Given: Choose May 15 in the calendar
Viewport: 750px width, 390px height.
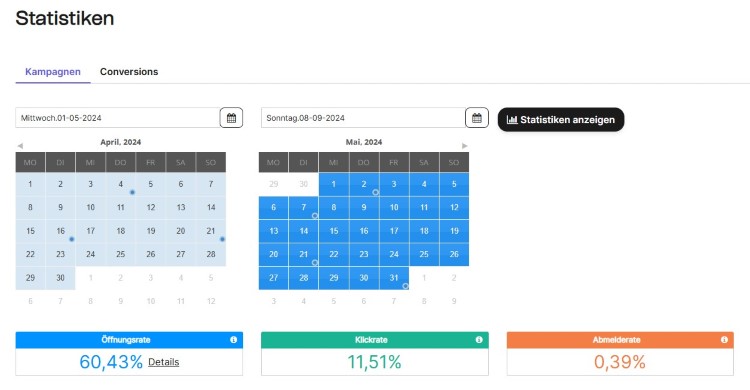Looking at the screenshot, I should tap(333, 231).
